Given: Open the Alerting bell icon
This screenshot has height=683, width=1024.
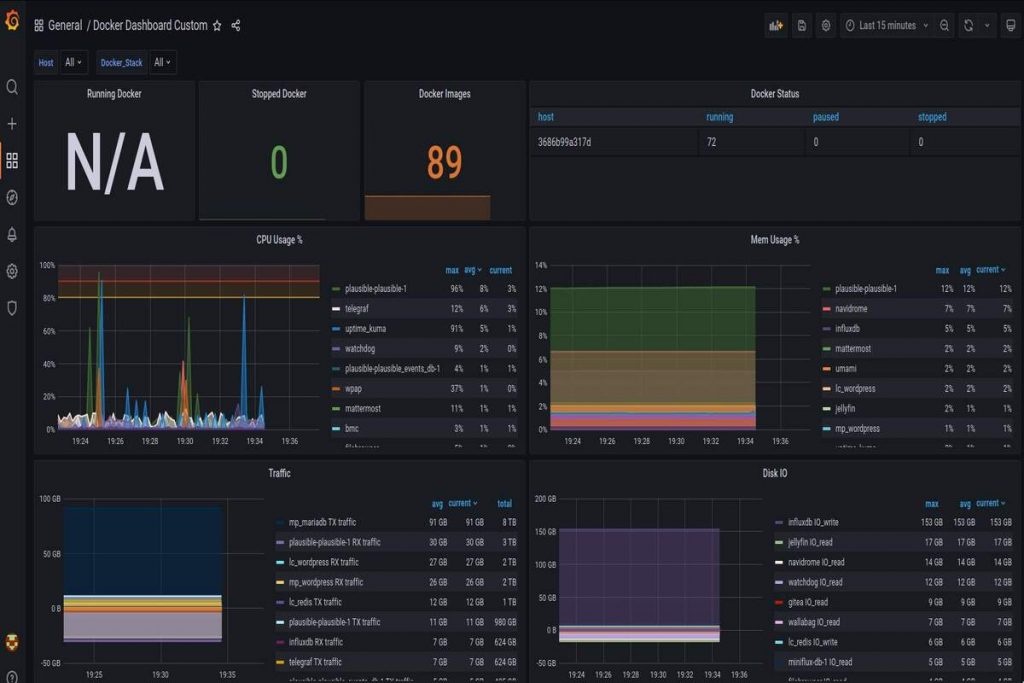Looking at the screenshot, I should coord(12,235).
